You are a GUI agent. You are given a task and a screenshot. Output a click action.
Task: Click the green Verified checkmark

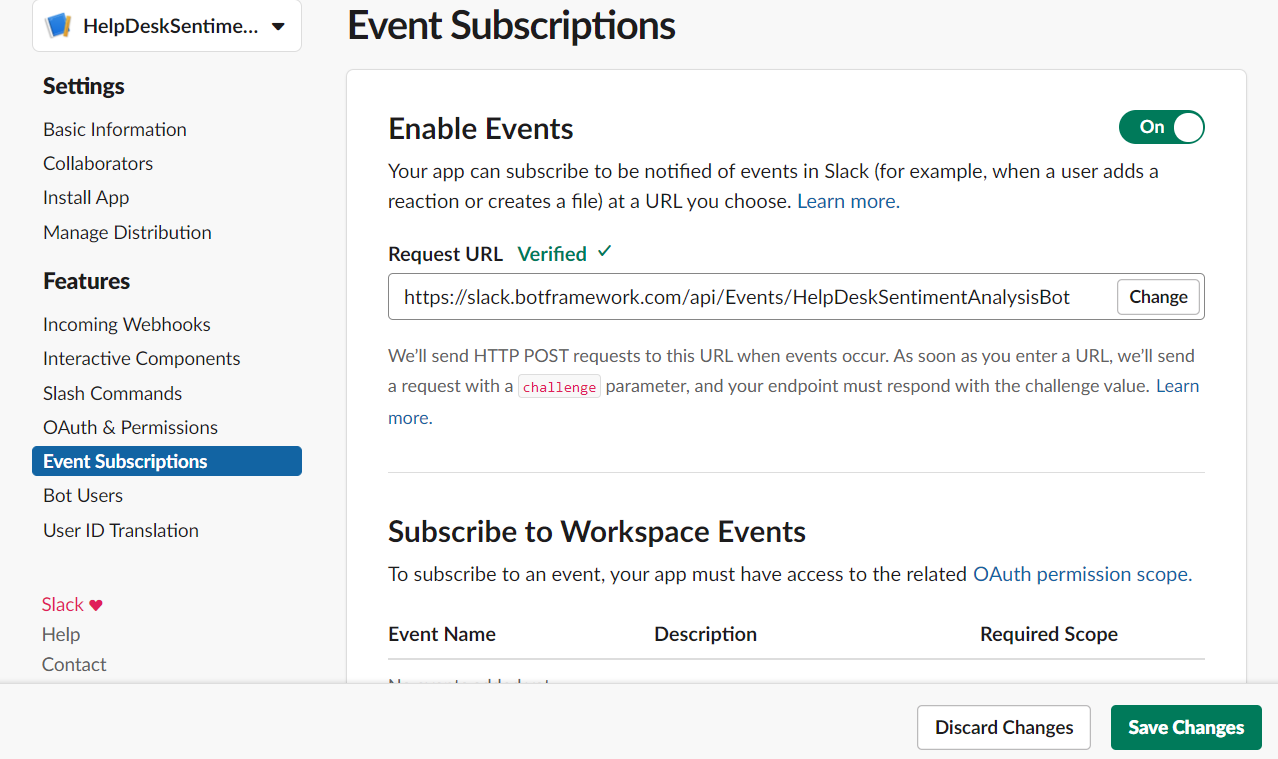click(604, 252)
